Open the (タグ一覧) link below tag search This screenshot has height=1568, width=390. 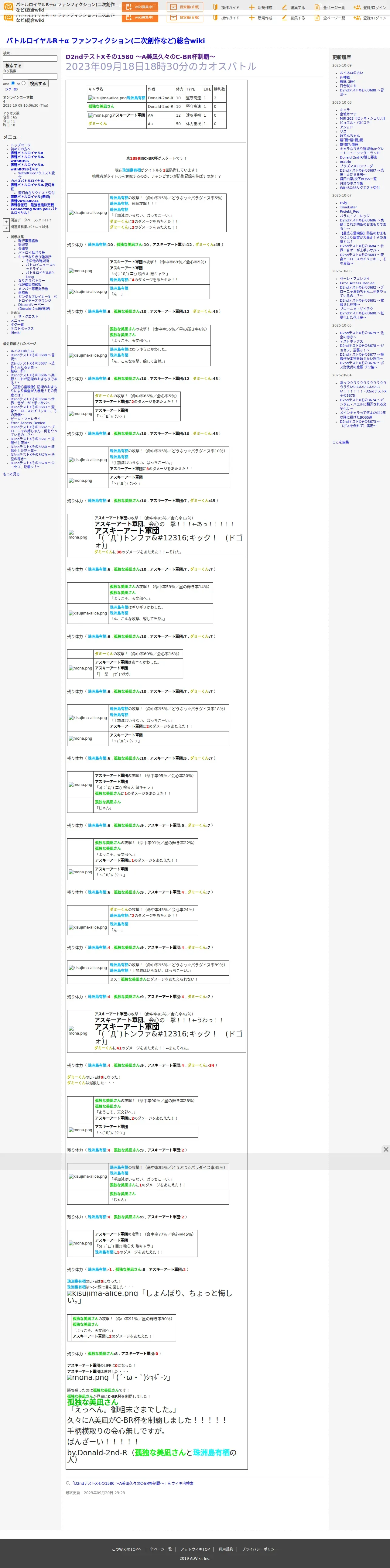pos(11,90)
